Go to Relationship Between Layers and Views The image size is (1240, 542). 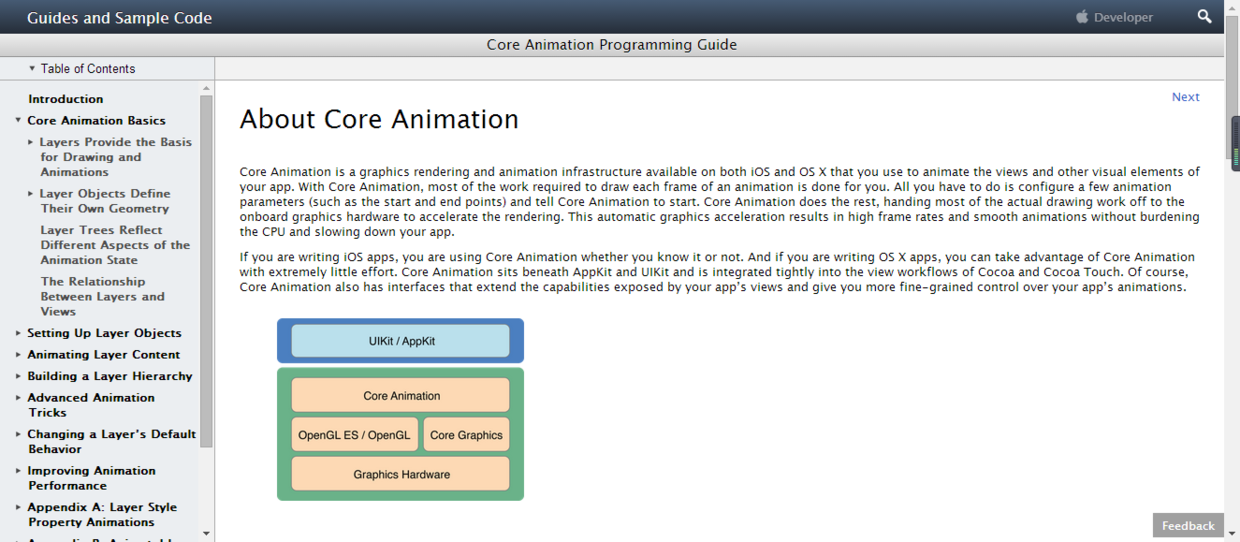(x=102, y=297)
